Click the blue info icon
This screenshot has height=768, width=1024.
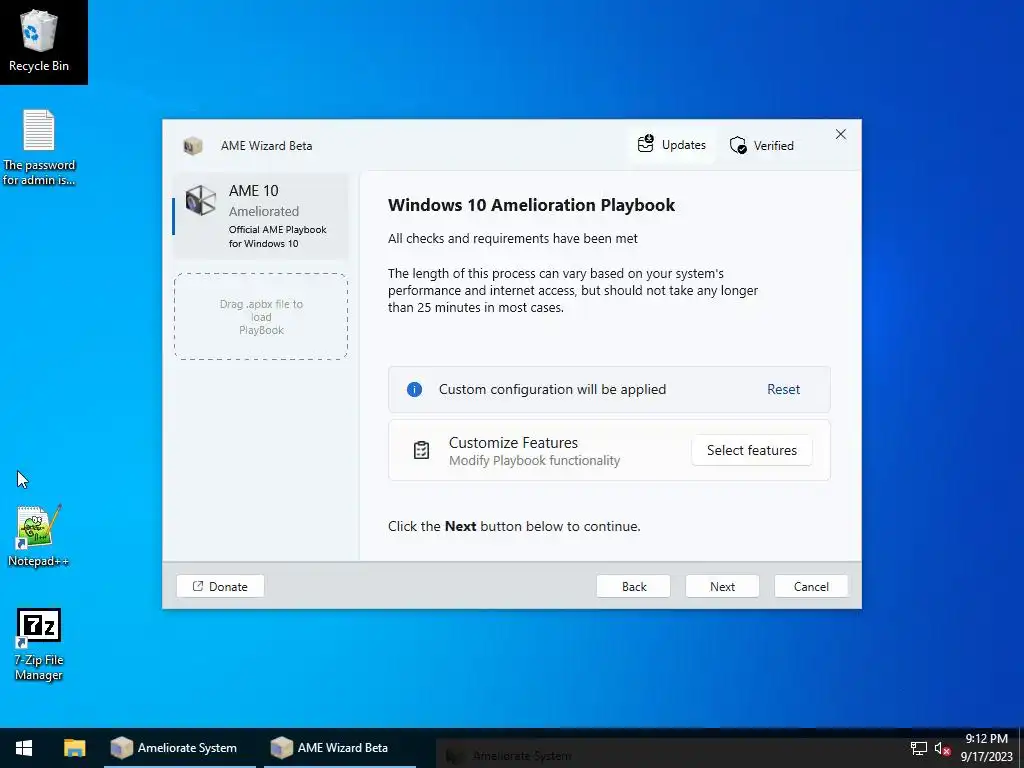click(414, 389)
